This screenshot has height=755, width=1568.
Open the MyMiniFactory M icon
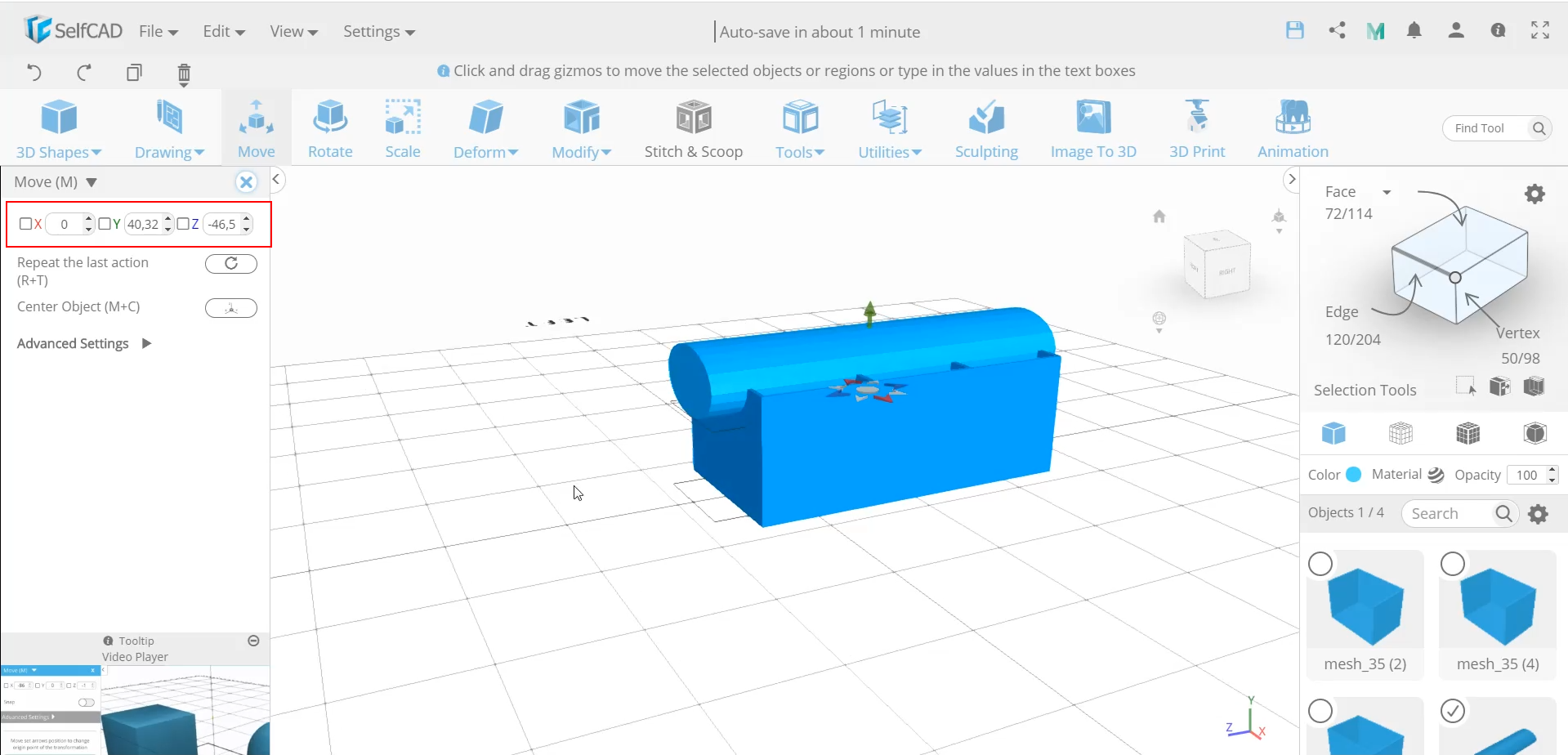coord(1375,31)
